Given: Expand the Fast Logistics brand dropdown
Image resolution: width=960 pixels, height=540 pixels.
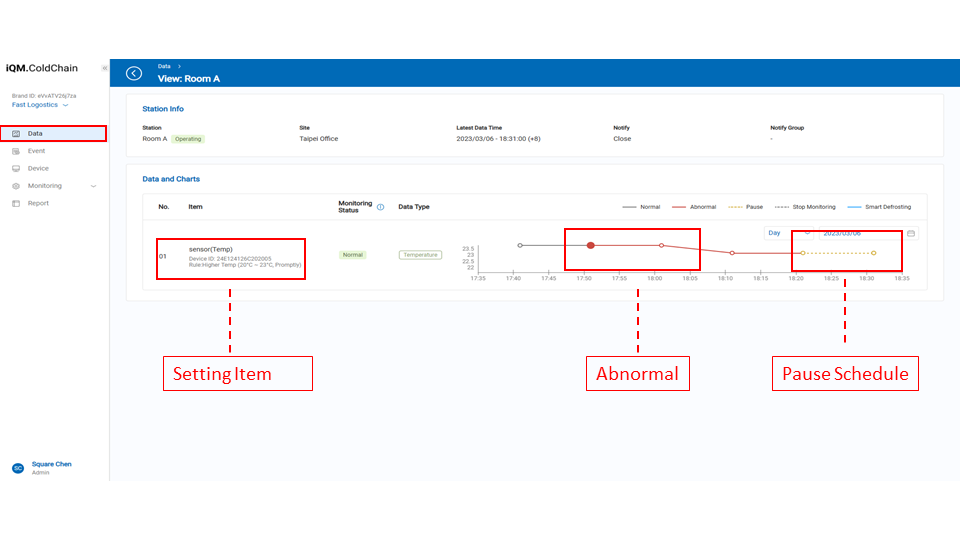Looking at the screenshot, I should (66, 105).
